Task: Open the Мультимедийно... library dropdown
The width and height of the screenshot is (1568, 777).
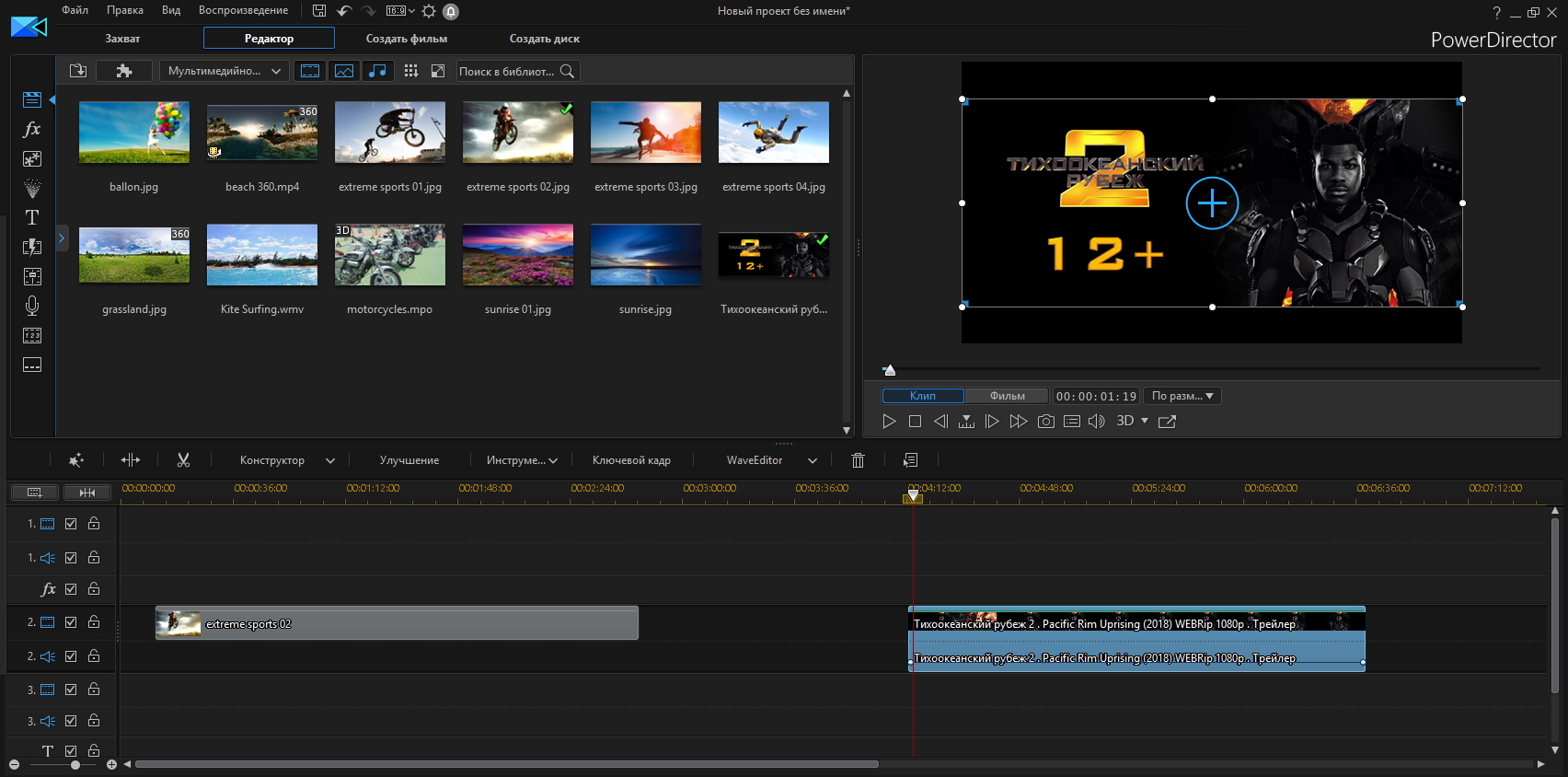Action: click(x=225, y=71)
